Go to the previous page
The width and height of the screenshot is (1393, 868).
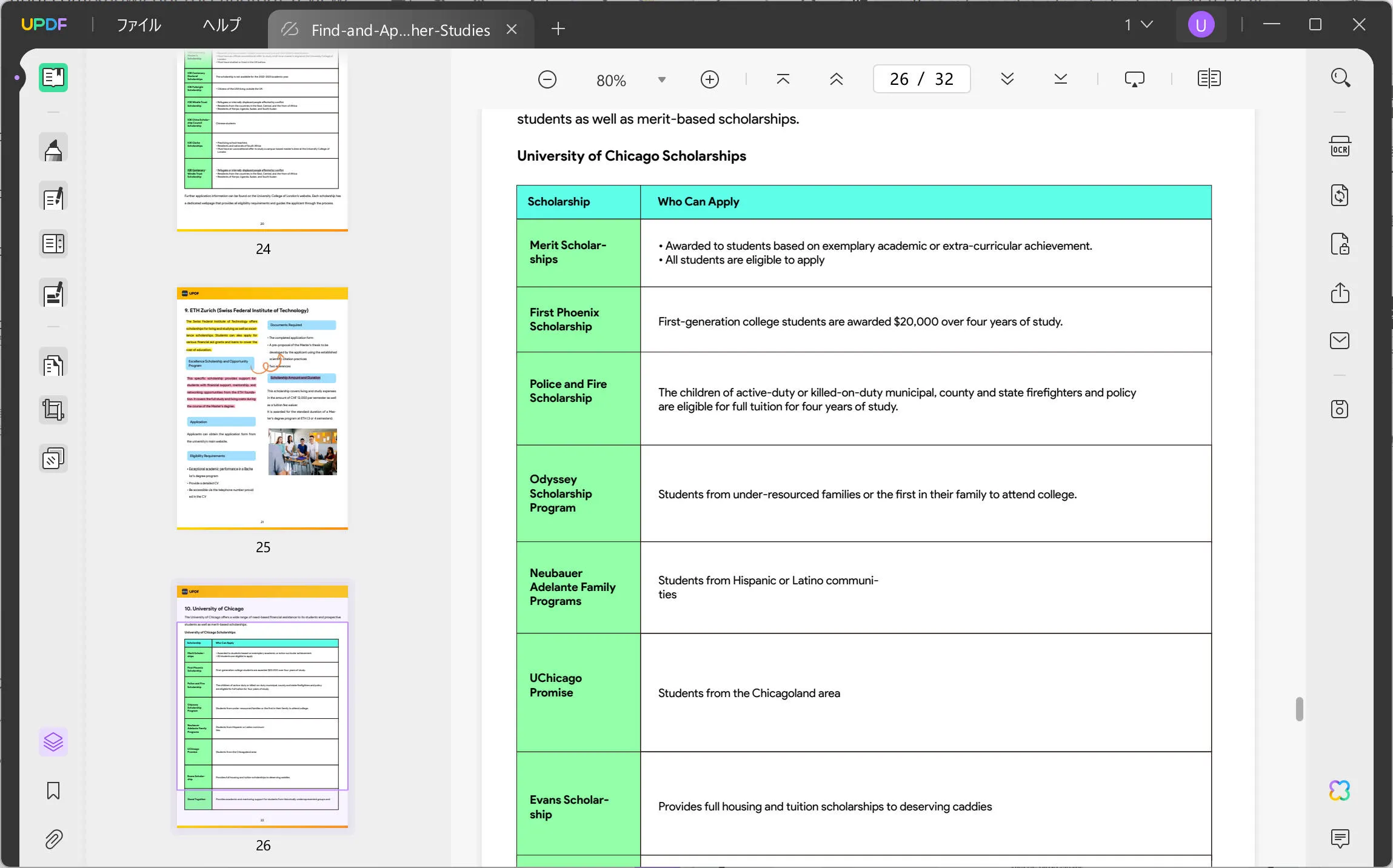pyautogui.click(x=836, y=79)
